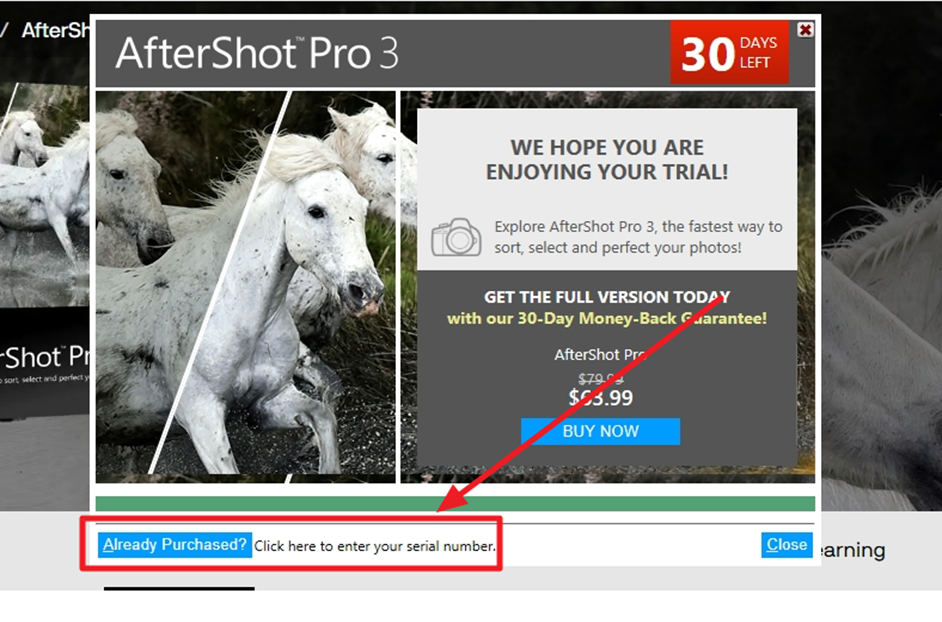Click the red 30 Days Left badge
This screenshot has height=622, width=942.
tap(729, 52)
